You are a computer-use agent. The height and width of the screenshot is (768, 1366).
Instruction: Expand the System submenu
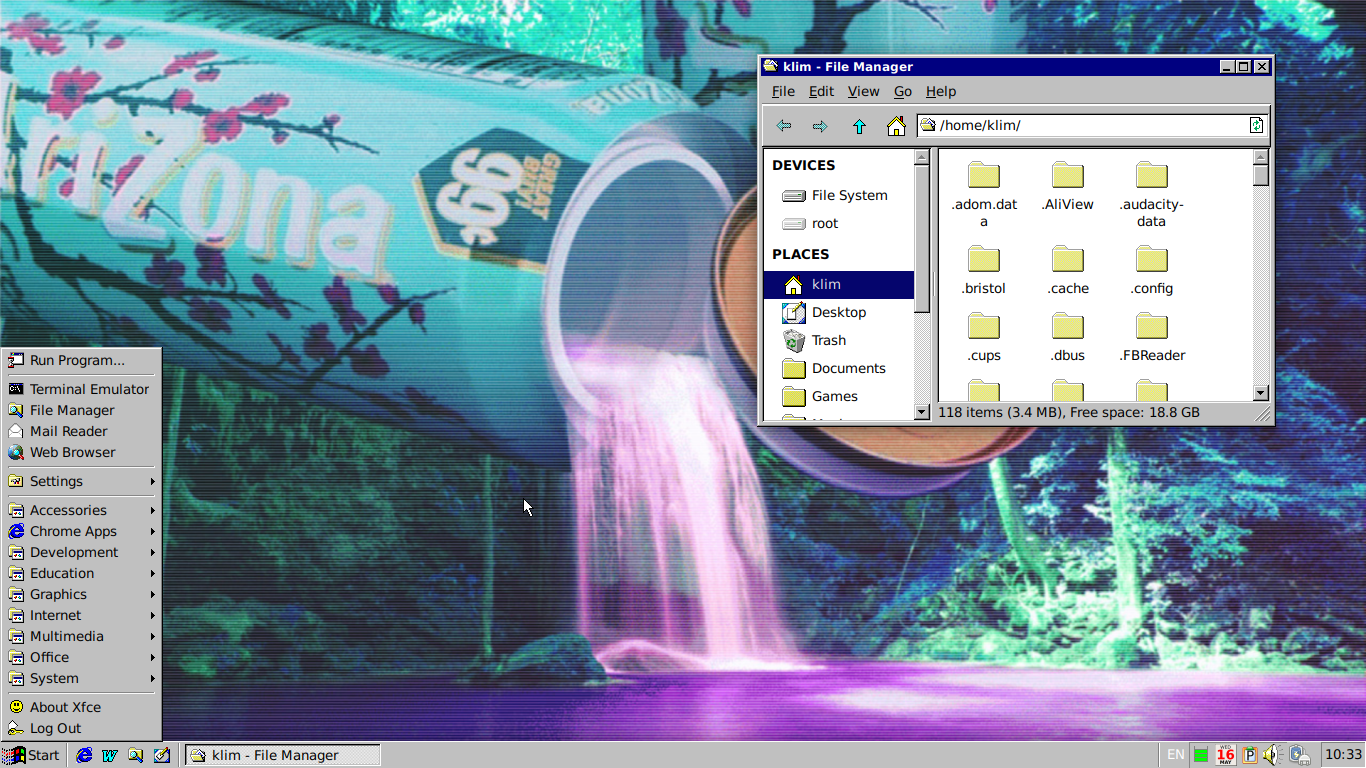pos(82,678)
